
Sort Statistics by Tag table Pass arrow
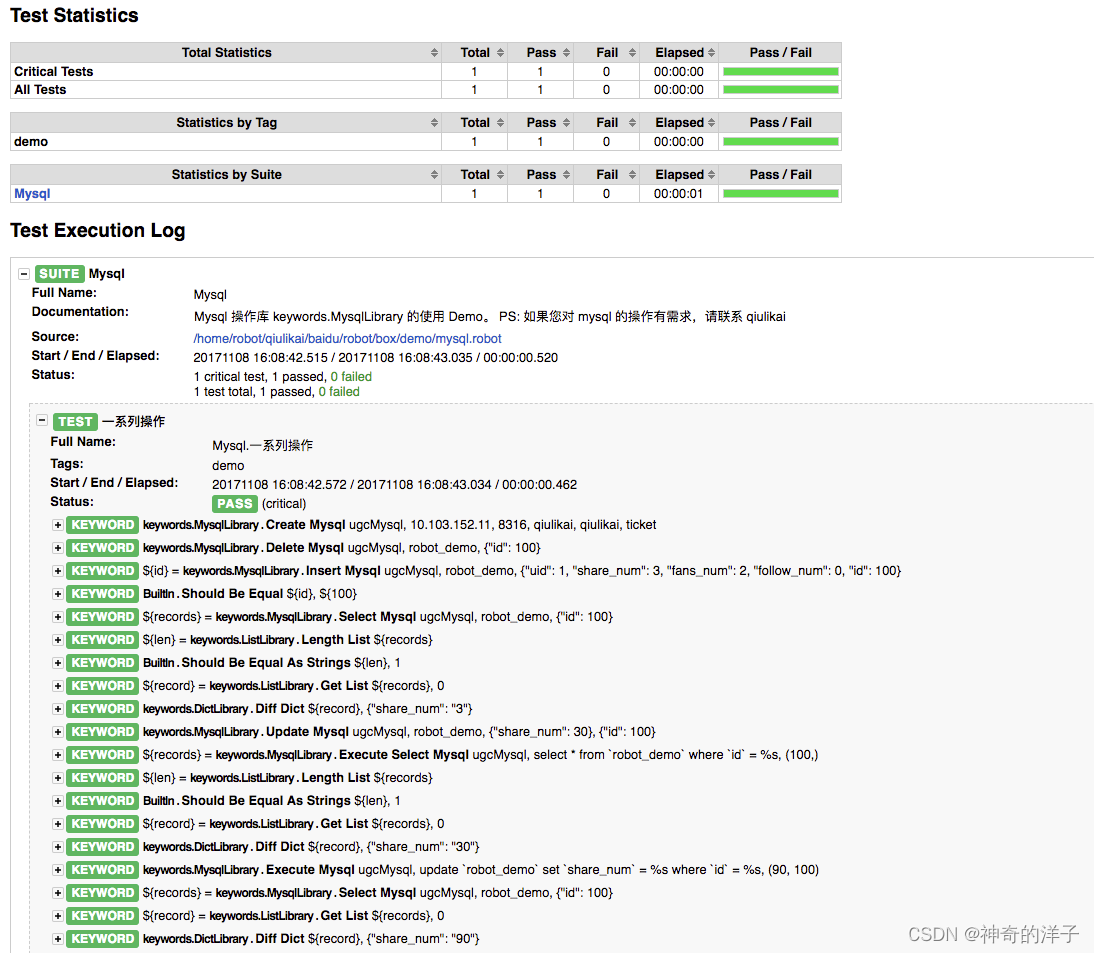567,123
